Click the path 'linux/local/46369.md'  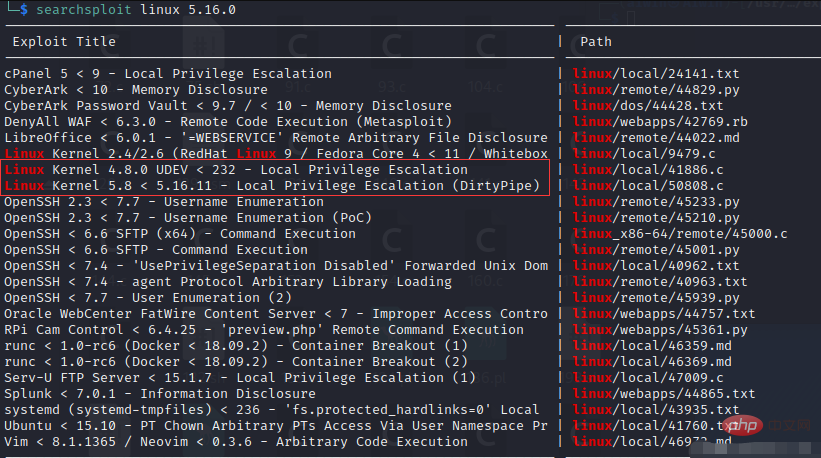click(652, 362)
